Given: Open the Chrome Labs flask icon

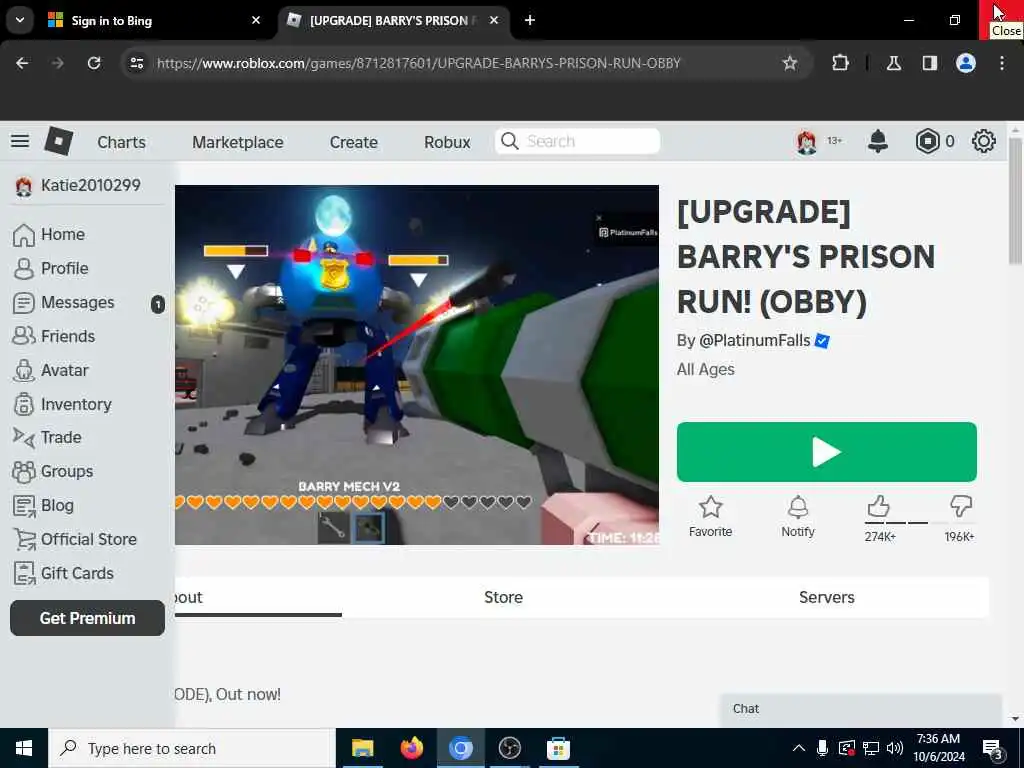Looking at the screenshot, I should pyautogui.click(x=893, y=63).
